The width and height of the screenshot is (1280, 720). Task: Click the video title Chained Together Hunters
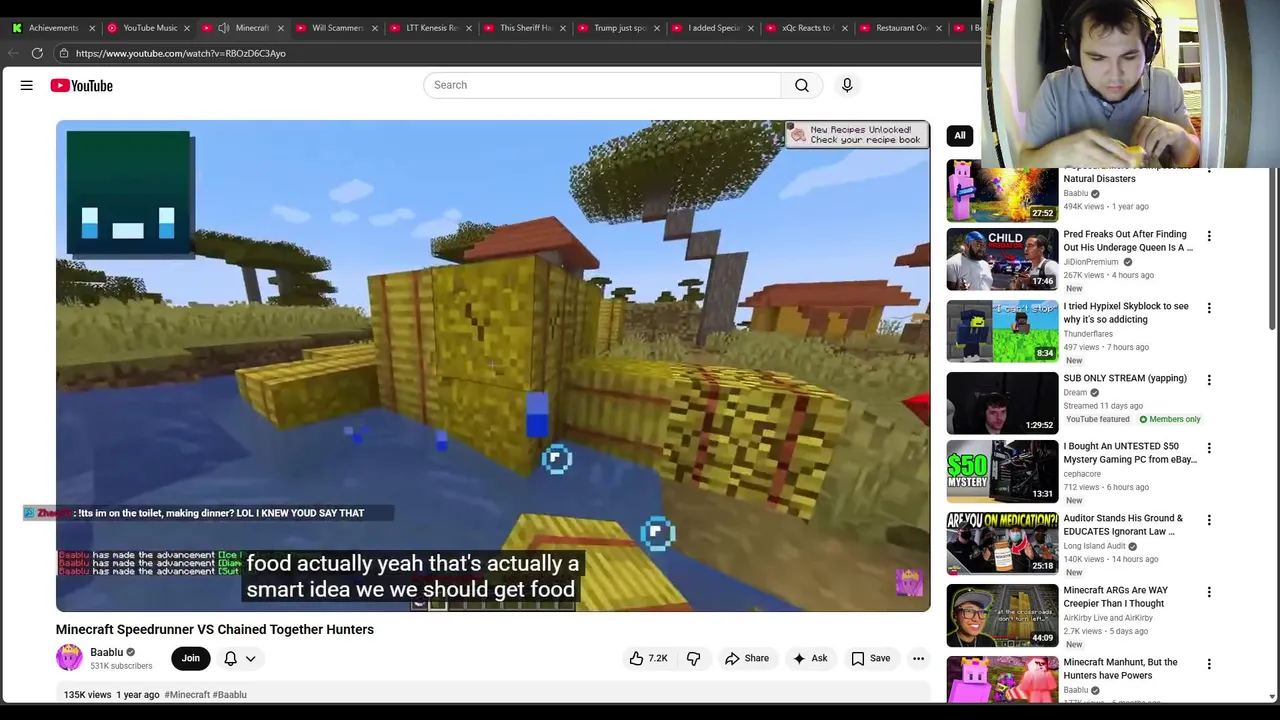click(x=215, y=629)
